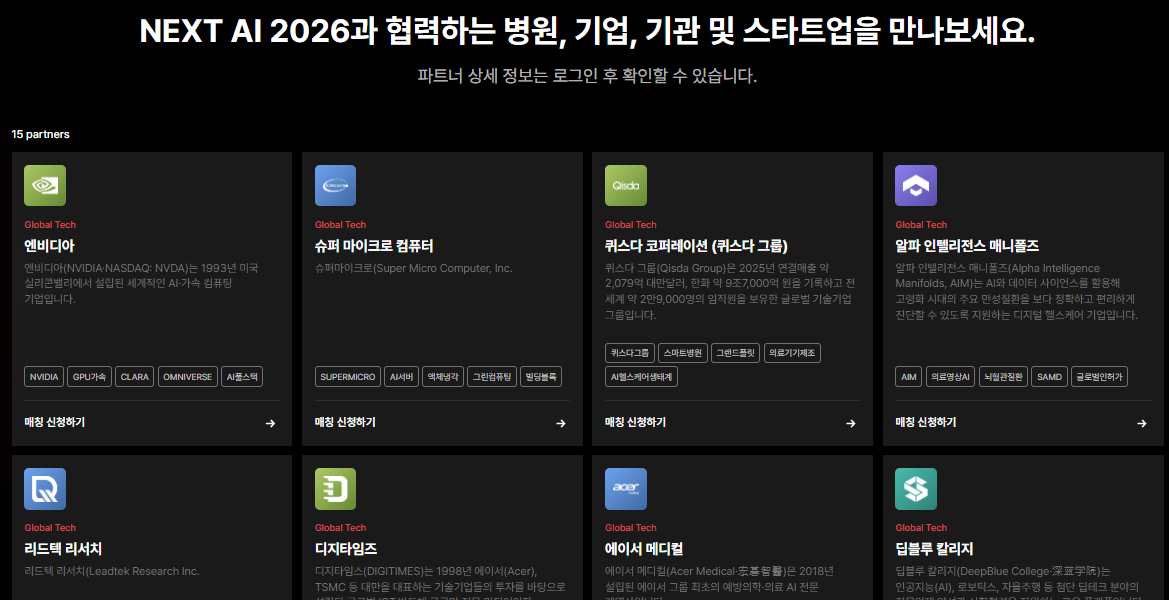Image resolution: width=1169 pixels, height=600 pixels.
Task: Open the 알파 인텔리전스 매니폴즈 title
Action: 967,246
